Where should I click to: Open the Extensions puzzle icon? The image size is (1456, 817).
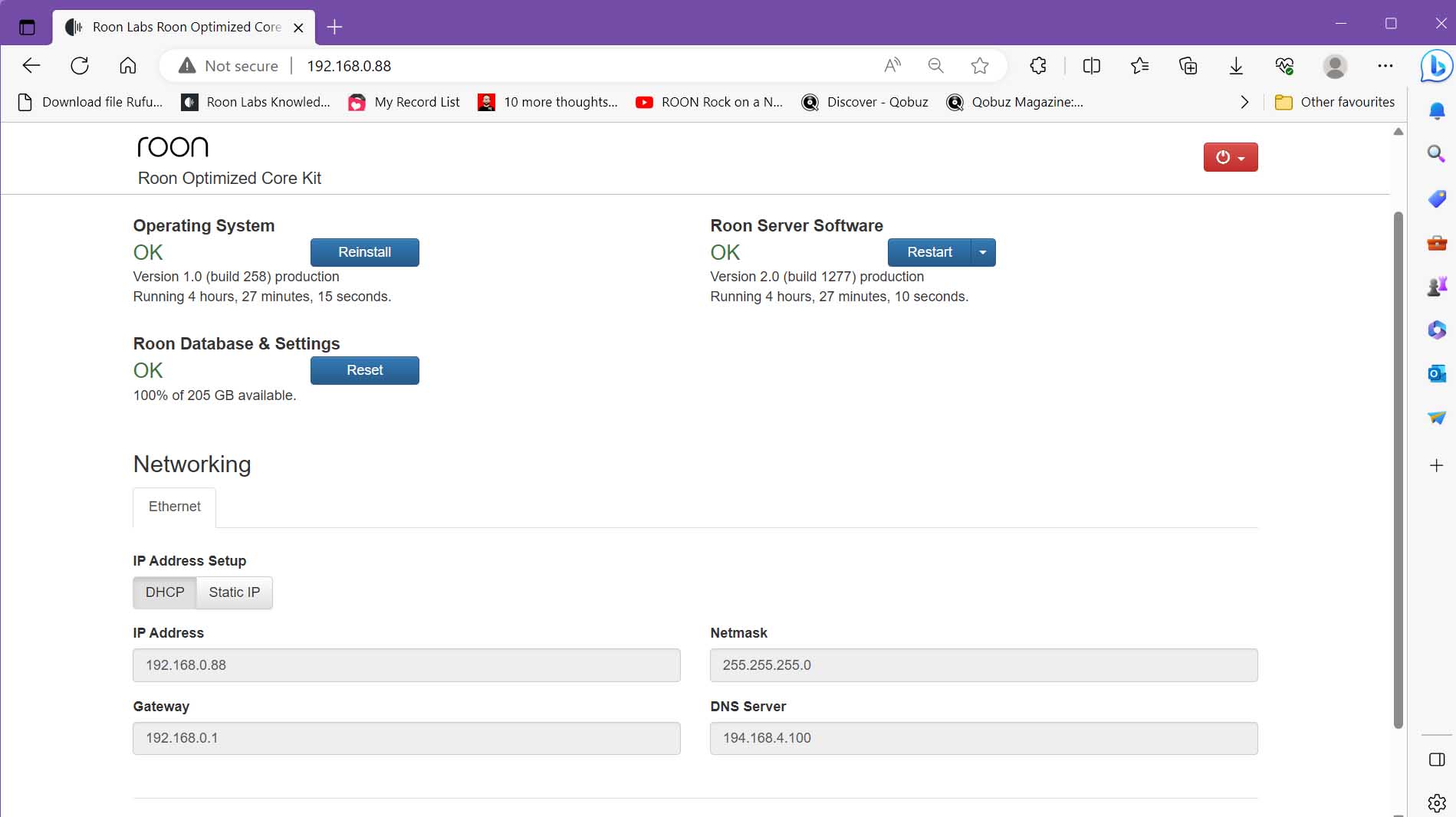pos(1038,66)
